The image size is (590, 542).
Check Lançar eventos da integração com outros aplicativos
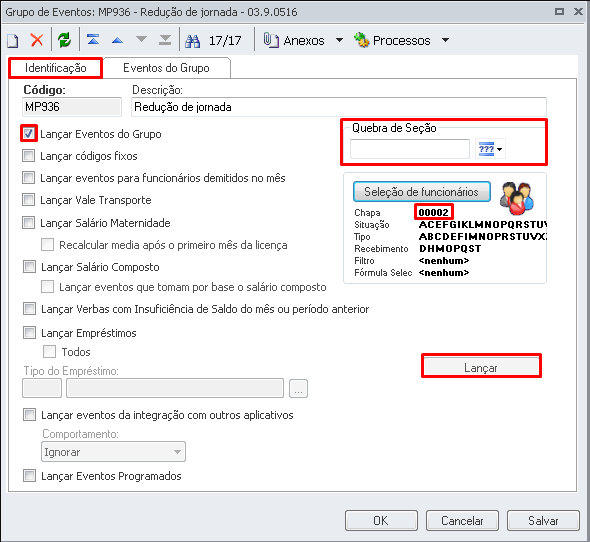[x=29, y=415]
